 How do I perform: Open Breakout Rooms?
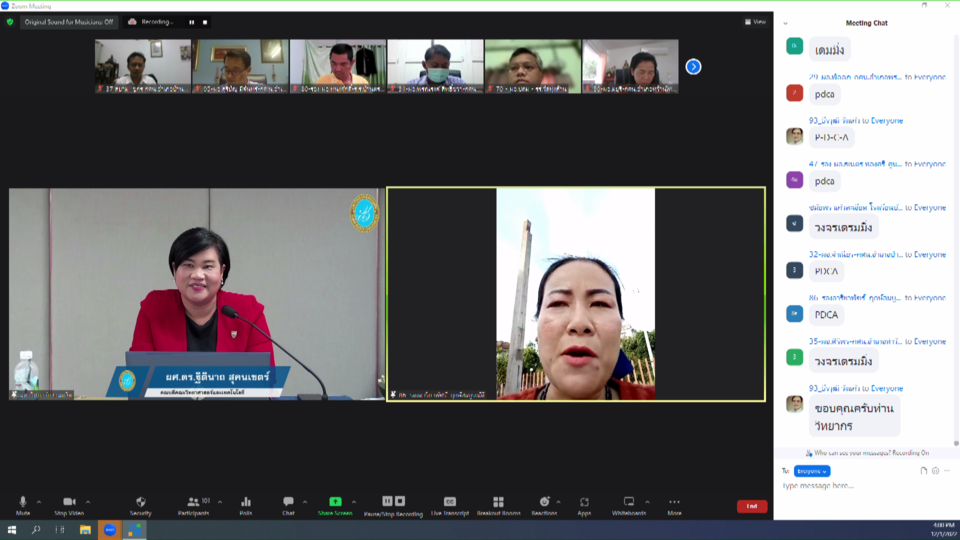point(498,506)
